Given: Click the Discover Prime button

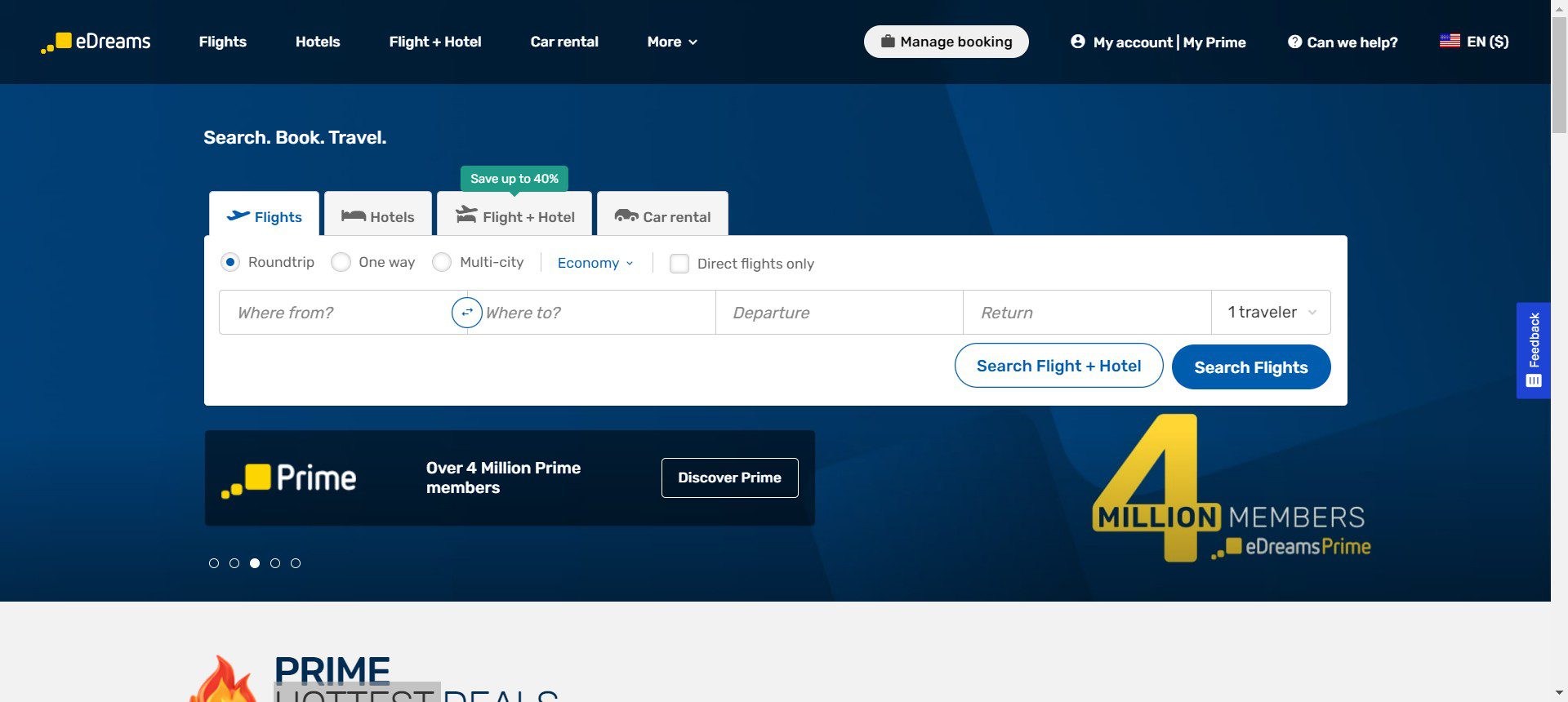Looking at the screenshot, I should (729, 478).
